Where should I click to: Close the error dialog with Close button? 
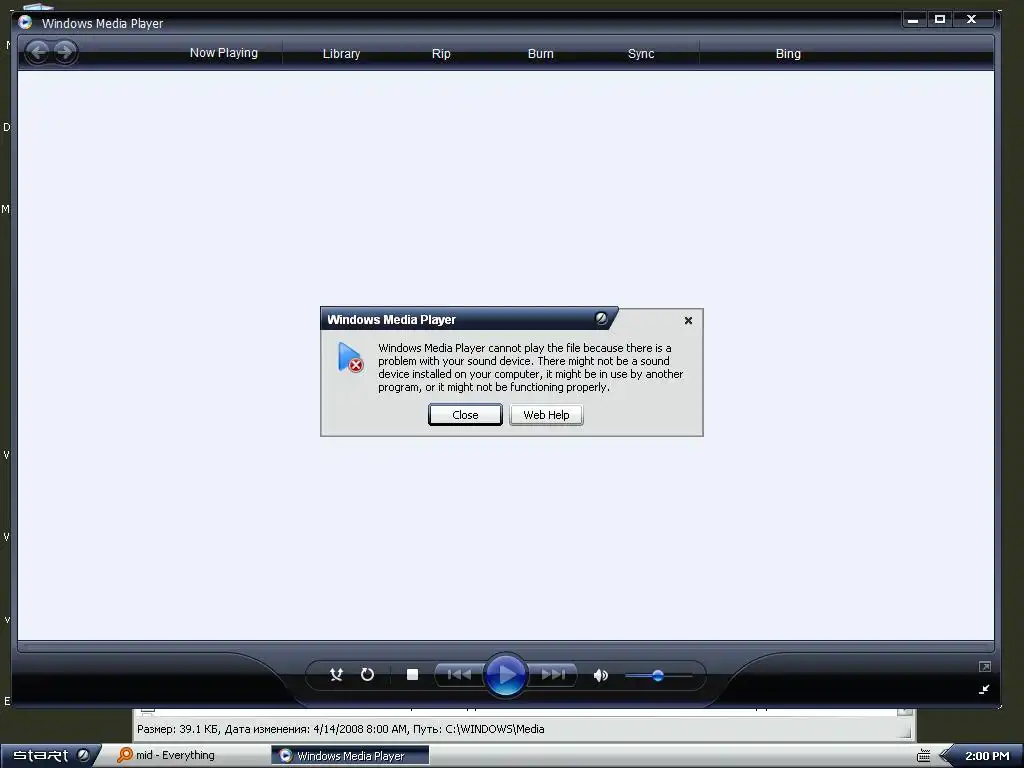click(465, 415)
